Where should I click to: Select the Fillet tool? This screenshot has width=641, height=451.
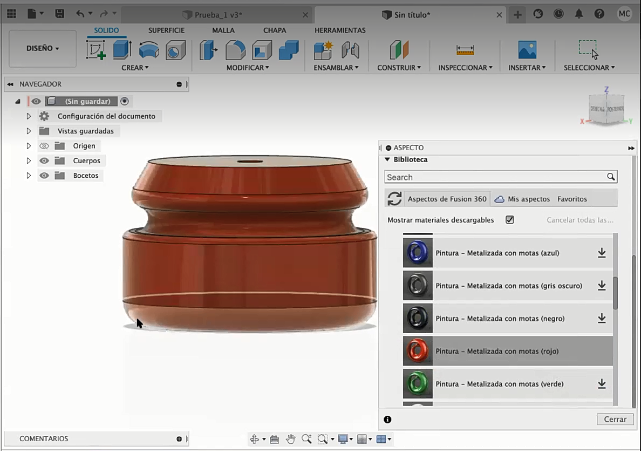(236, 50)
